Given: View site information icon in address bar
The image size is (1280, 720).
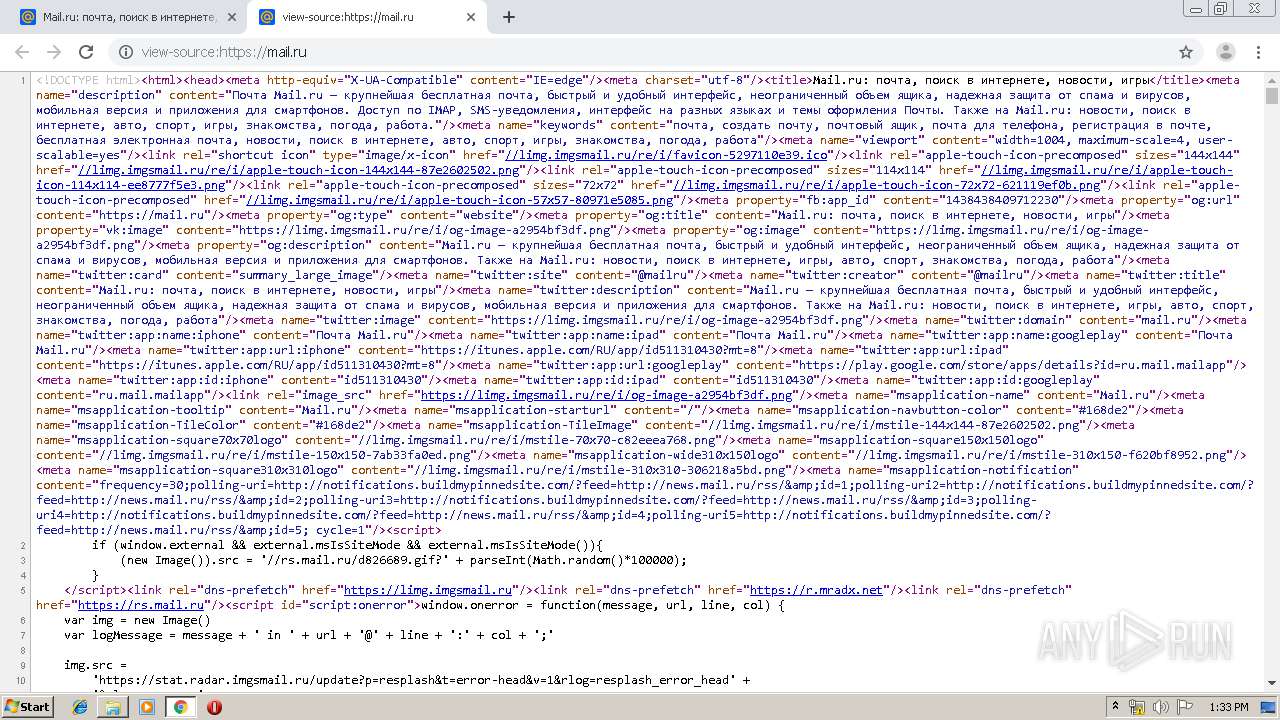Looking at the screenshot, I should click(126, 52).
